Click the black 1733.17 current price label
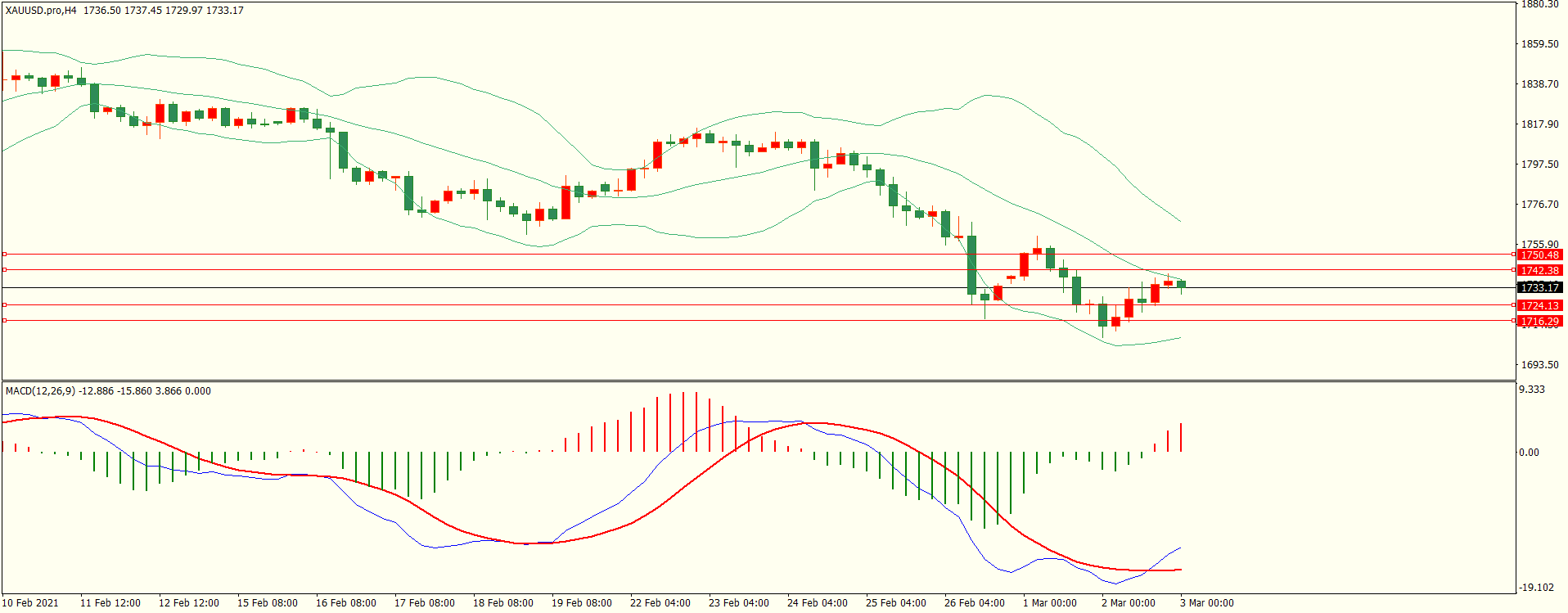 point(1539,287)
